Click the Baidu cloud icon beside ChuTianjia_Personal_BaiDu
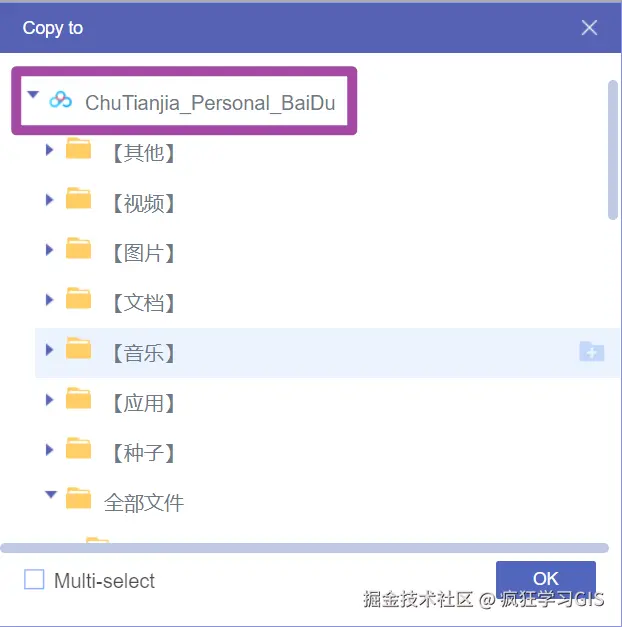This screenshot has height=627, width=622. pyautogui.click(x=61, y=99)
